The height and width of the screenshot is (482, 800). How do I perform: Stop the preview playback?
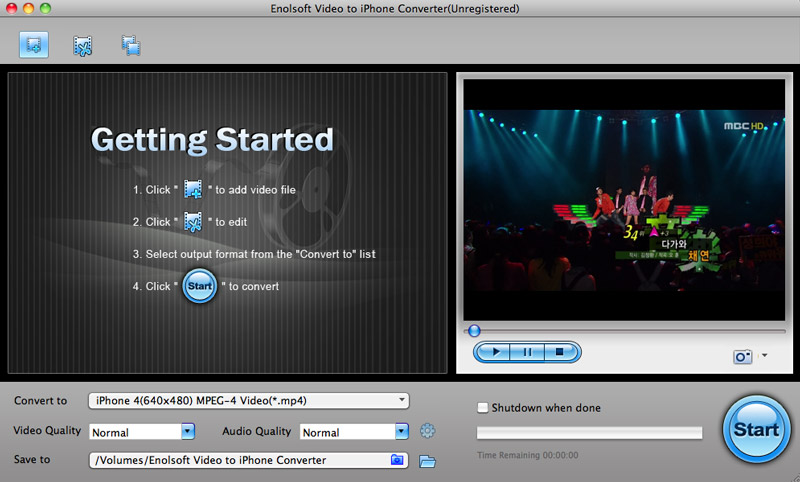pos(561,352)
